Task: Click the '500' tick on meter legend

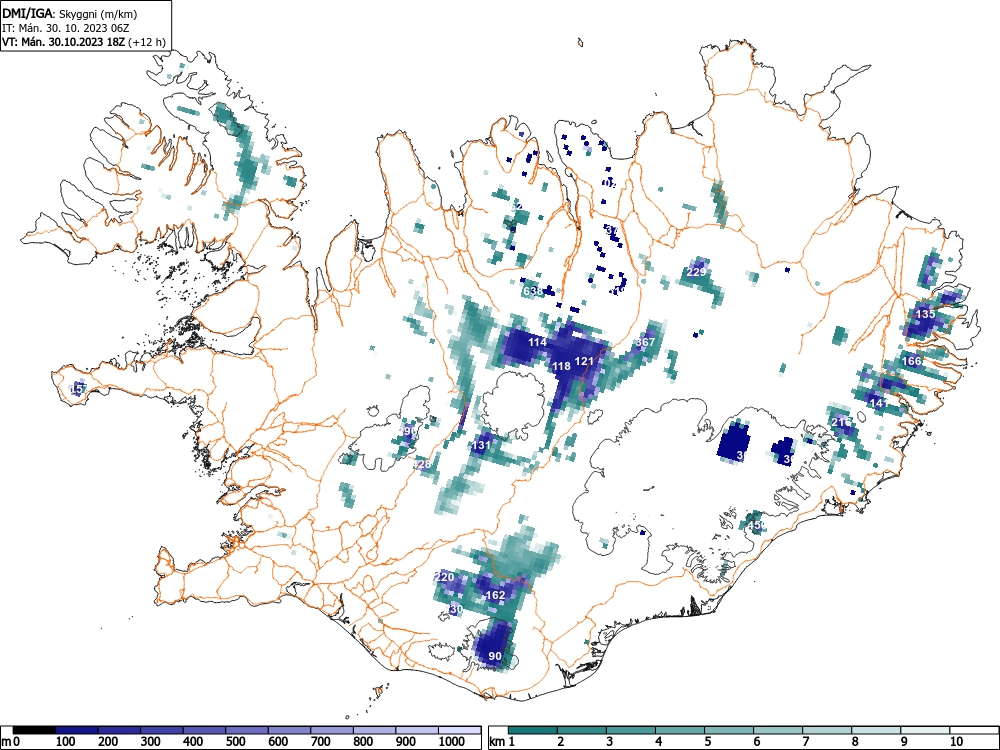Action: pos(236,742)
